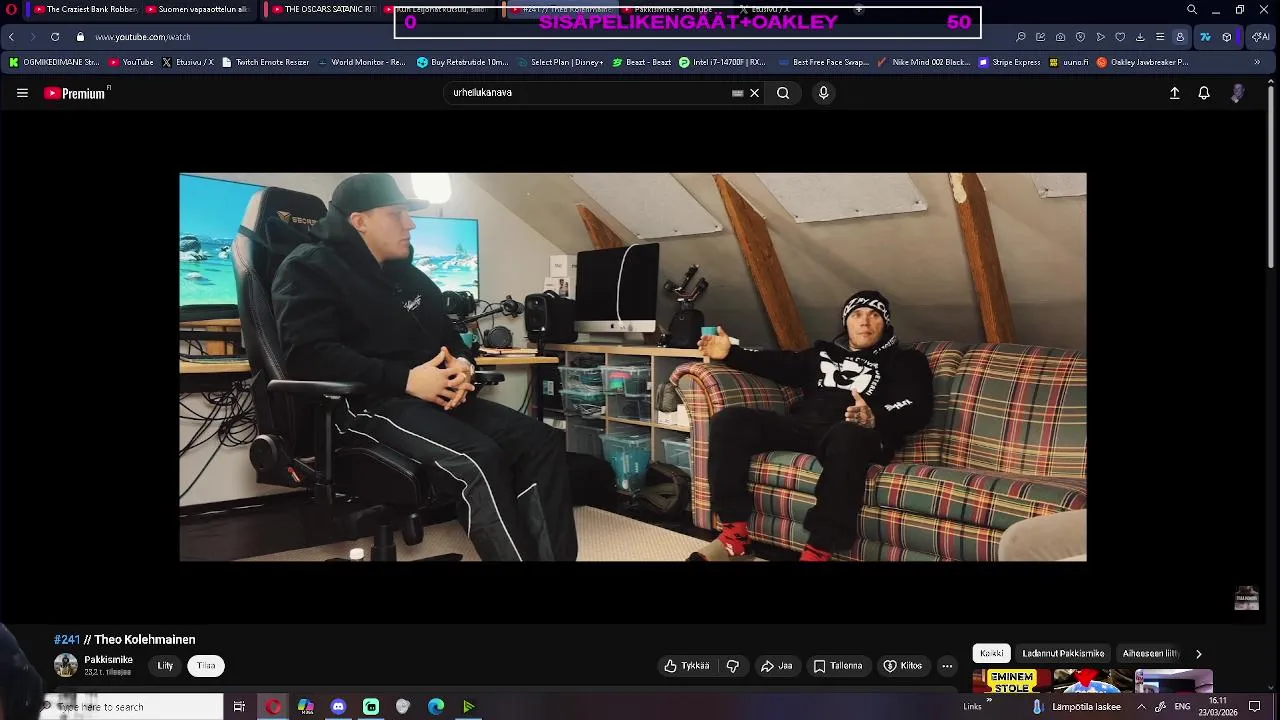Send thanks with the Kiitos button
1280x720 pixels.
(903, 666)
